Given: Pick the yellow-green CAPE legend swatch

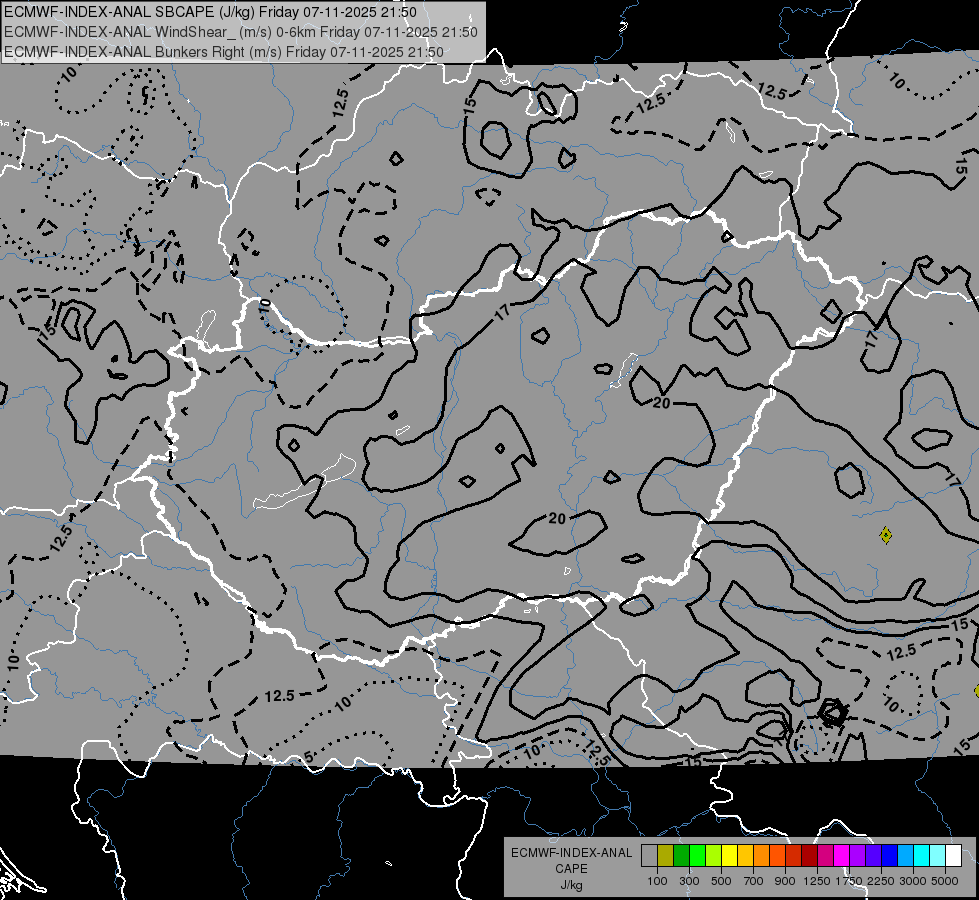Looking at the screenshot, I should (713, 856).
